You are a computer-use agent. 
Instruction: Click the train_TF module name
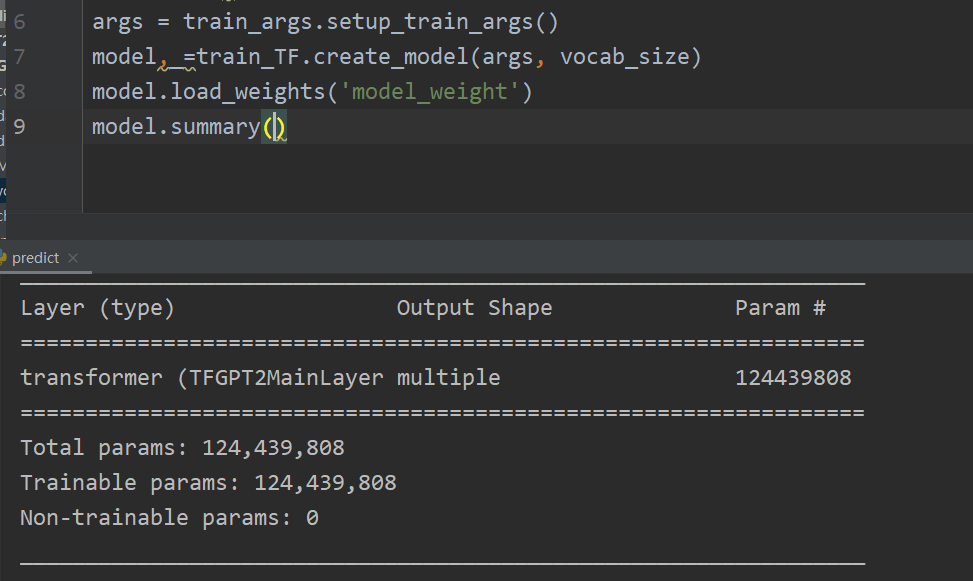pos(248,57)
